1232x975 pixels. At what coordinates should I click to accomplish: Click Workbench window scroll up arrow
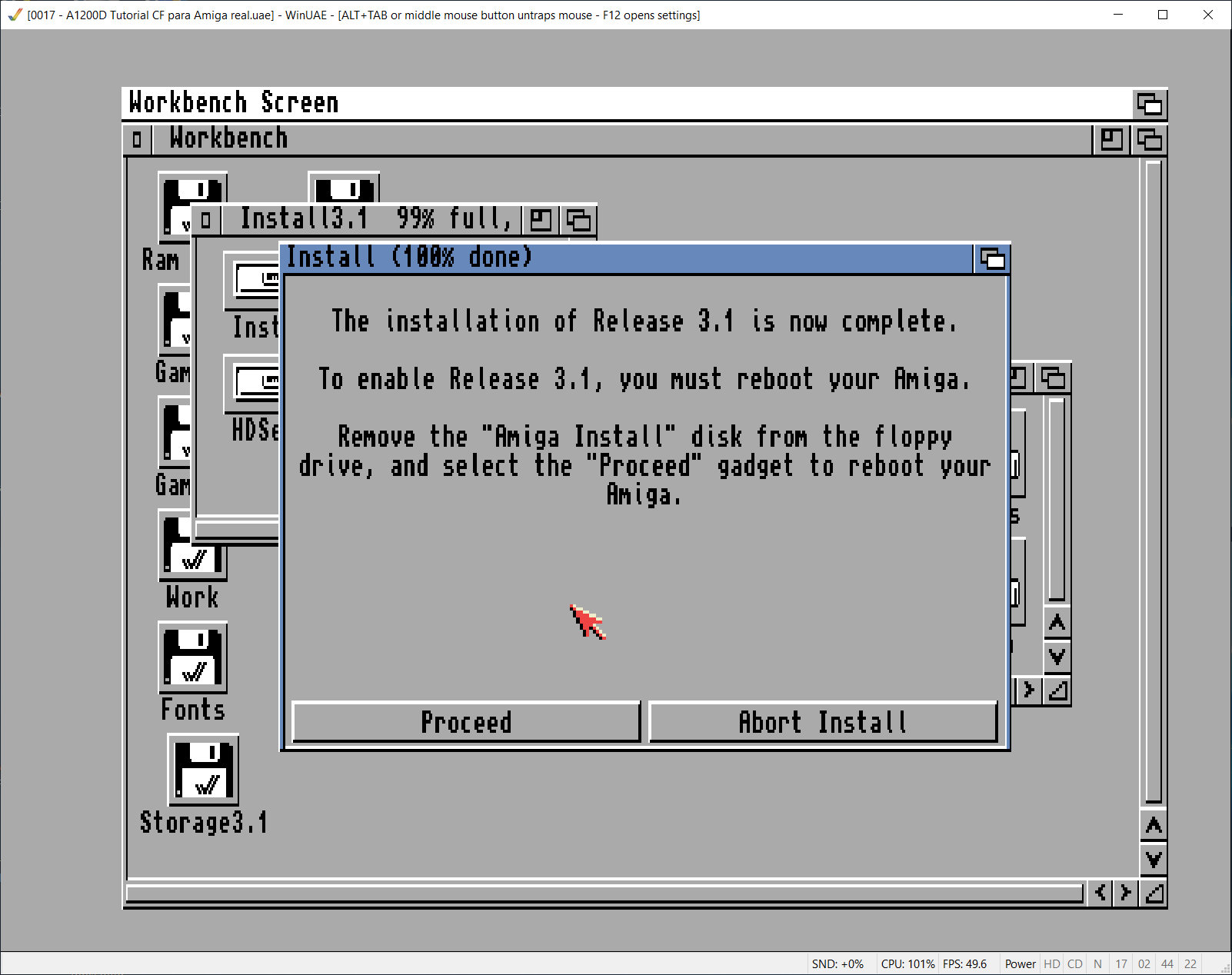point(1154,826)
